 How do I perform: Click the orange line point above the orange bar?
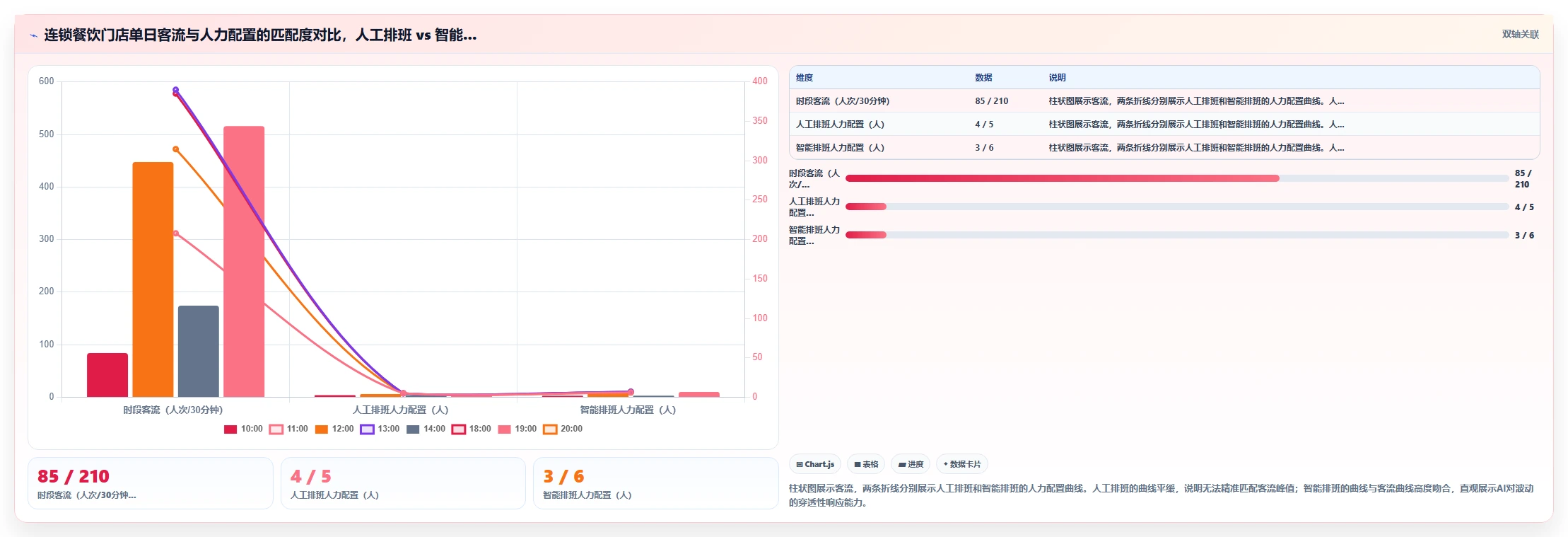[x=176, y=149]
